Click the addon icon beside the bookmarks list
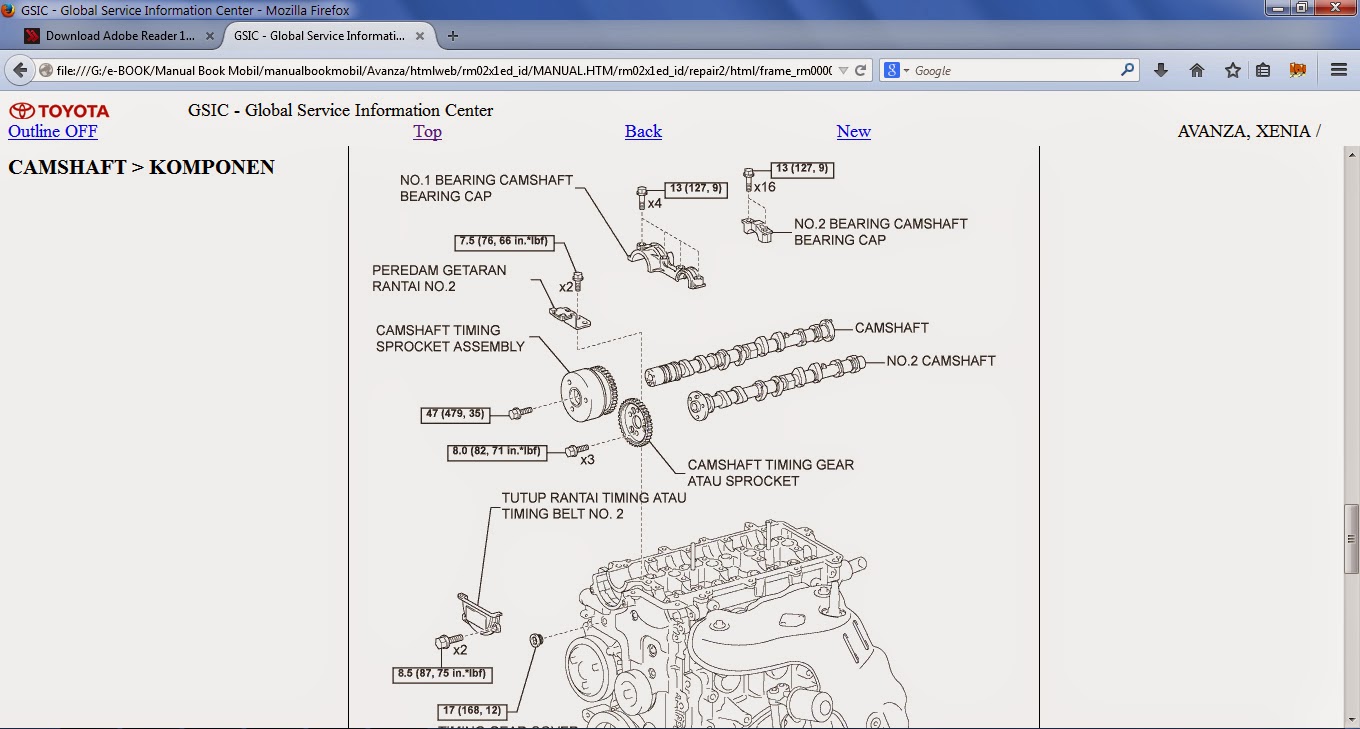 click(x=1298, y=70)
